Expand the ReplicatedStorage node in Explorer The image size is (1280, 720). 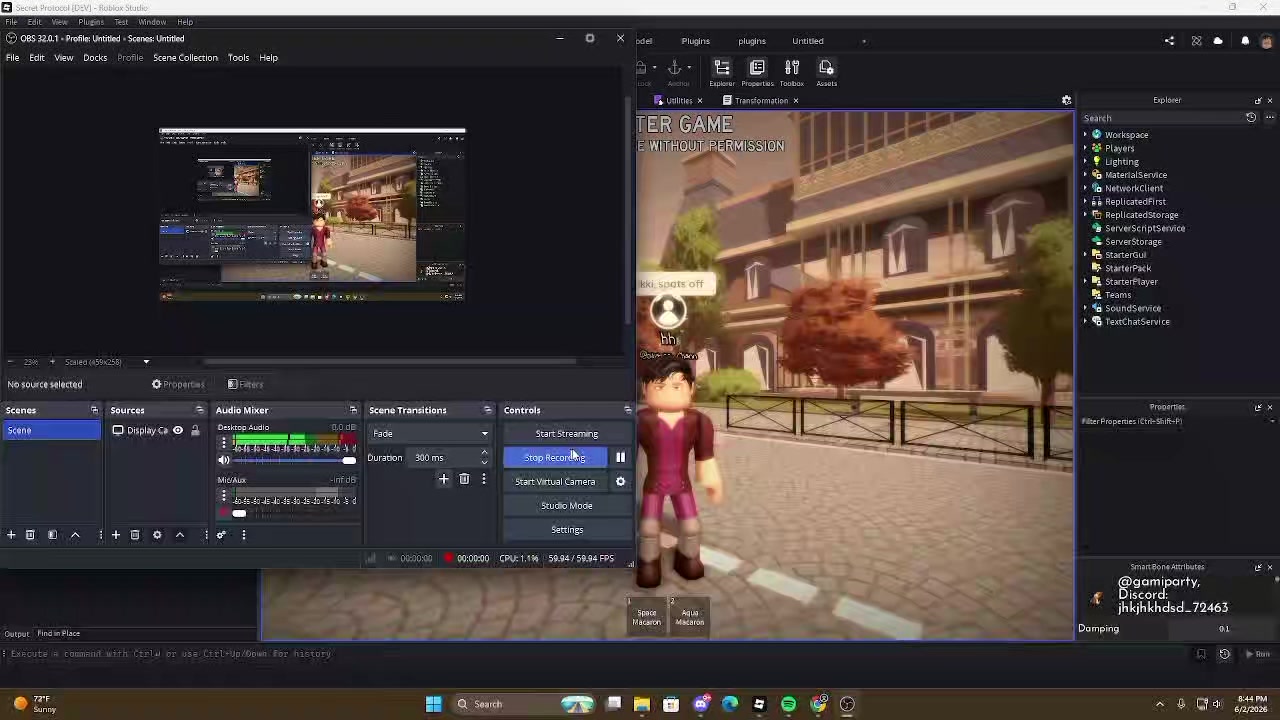click(x=1085, y=215)
